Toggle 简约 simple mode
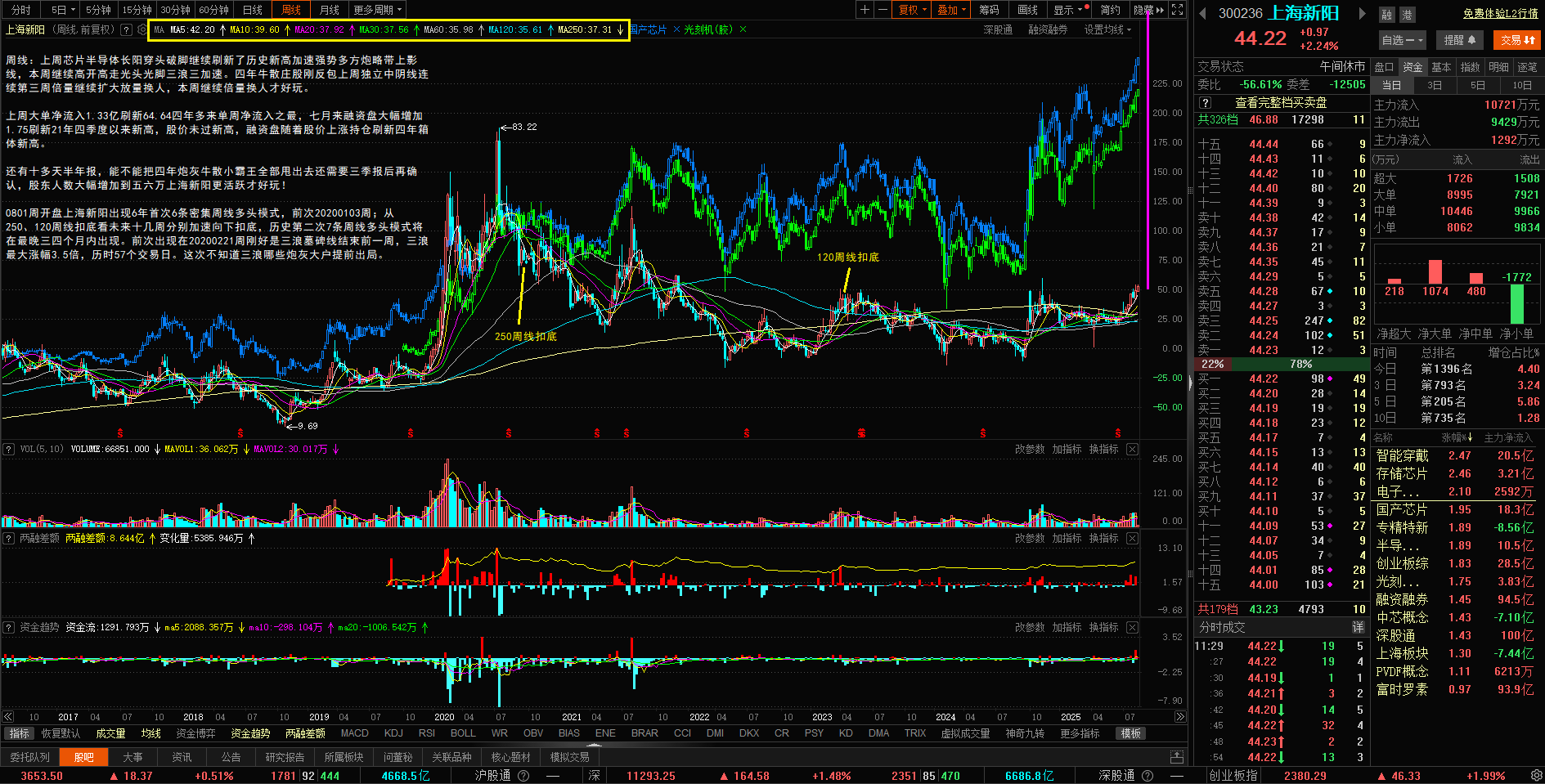 [1110, 10]
